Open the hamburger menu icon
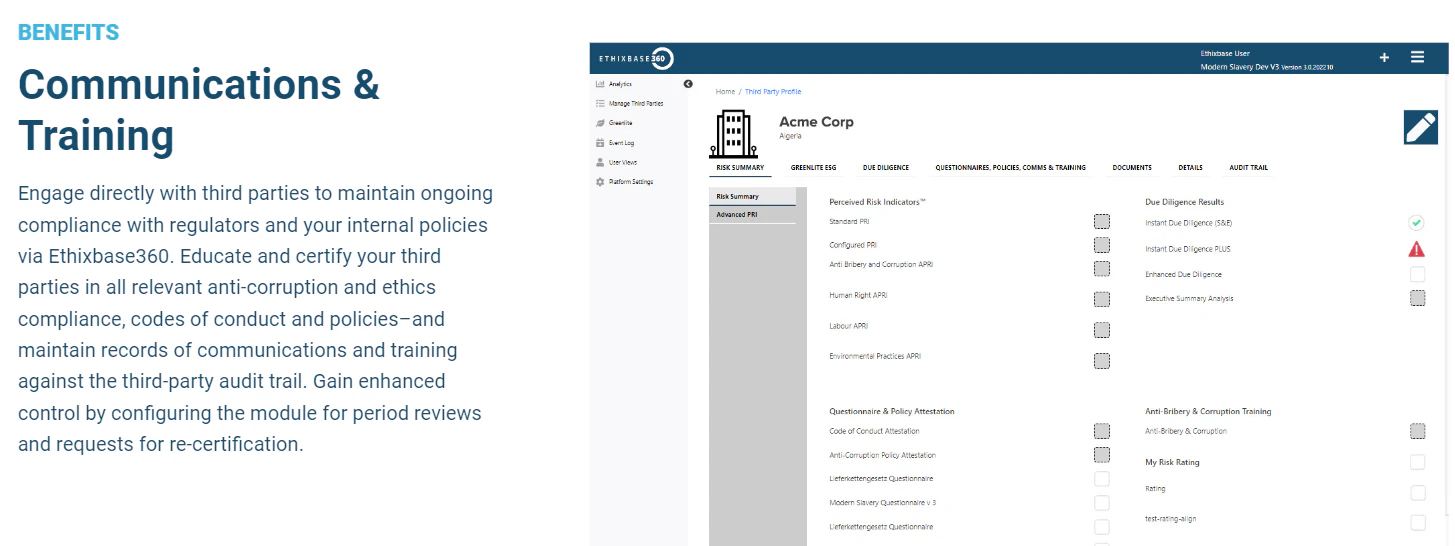Viewport: 1455px width, 546px height. [1417, 57]
